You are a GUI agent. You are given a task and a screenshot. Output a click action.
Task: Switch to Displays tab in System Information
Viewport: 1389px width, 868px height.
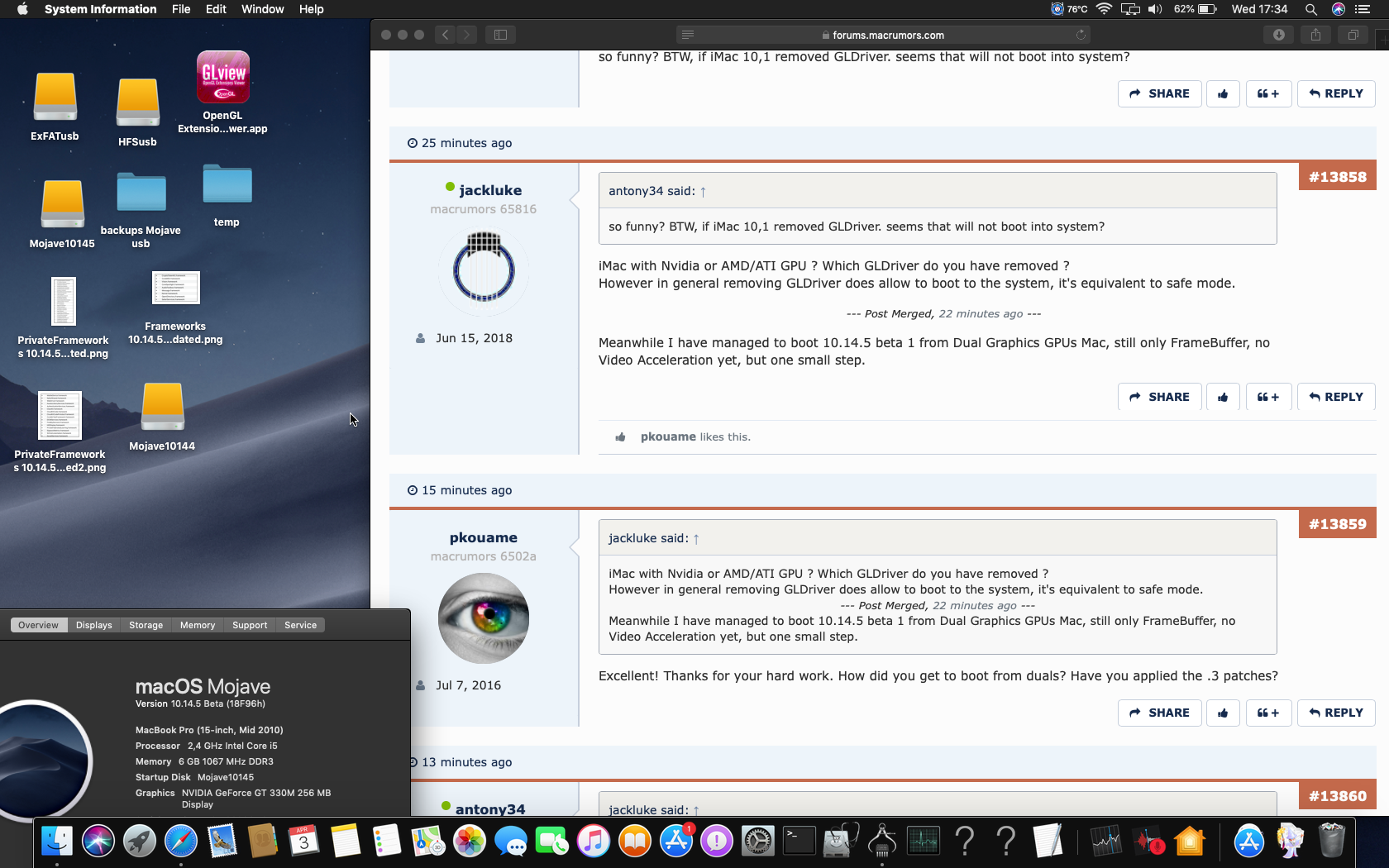pos(94,625)
